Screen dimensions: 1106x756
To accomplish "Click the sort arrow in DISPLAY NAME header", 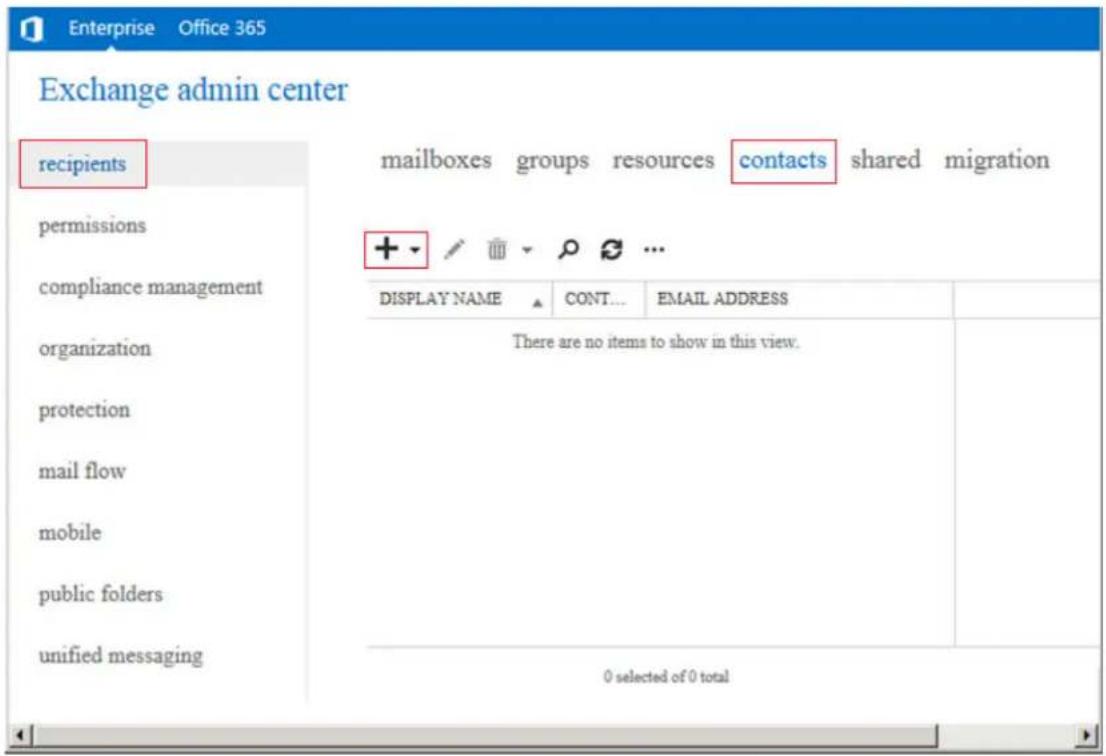I will (x=537, y=303).
